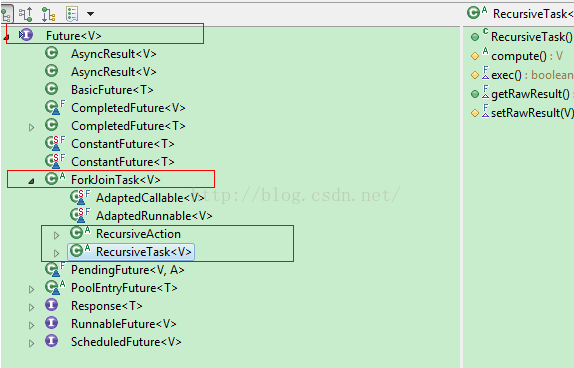Open the hierarchy history list icon
Image resolution: width=574 pixels, height=368 pixels.
coord(72,14)
